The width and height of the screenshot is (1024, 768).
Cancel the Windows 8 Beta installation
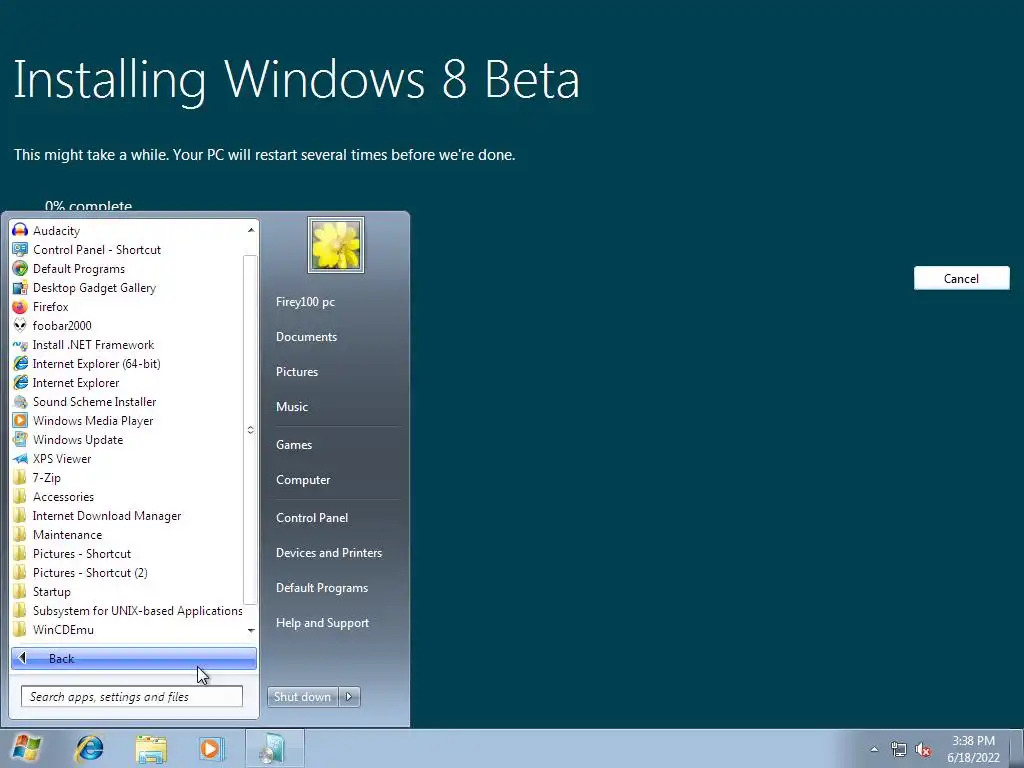click(x=961, y=278)
